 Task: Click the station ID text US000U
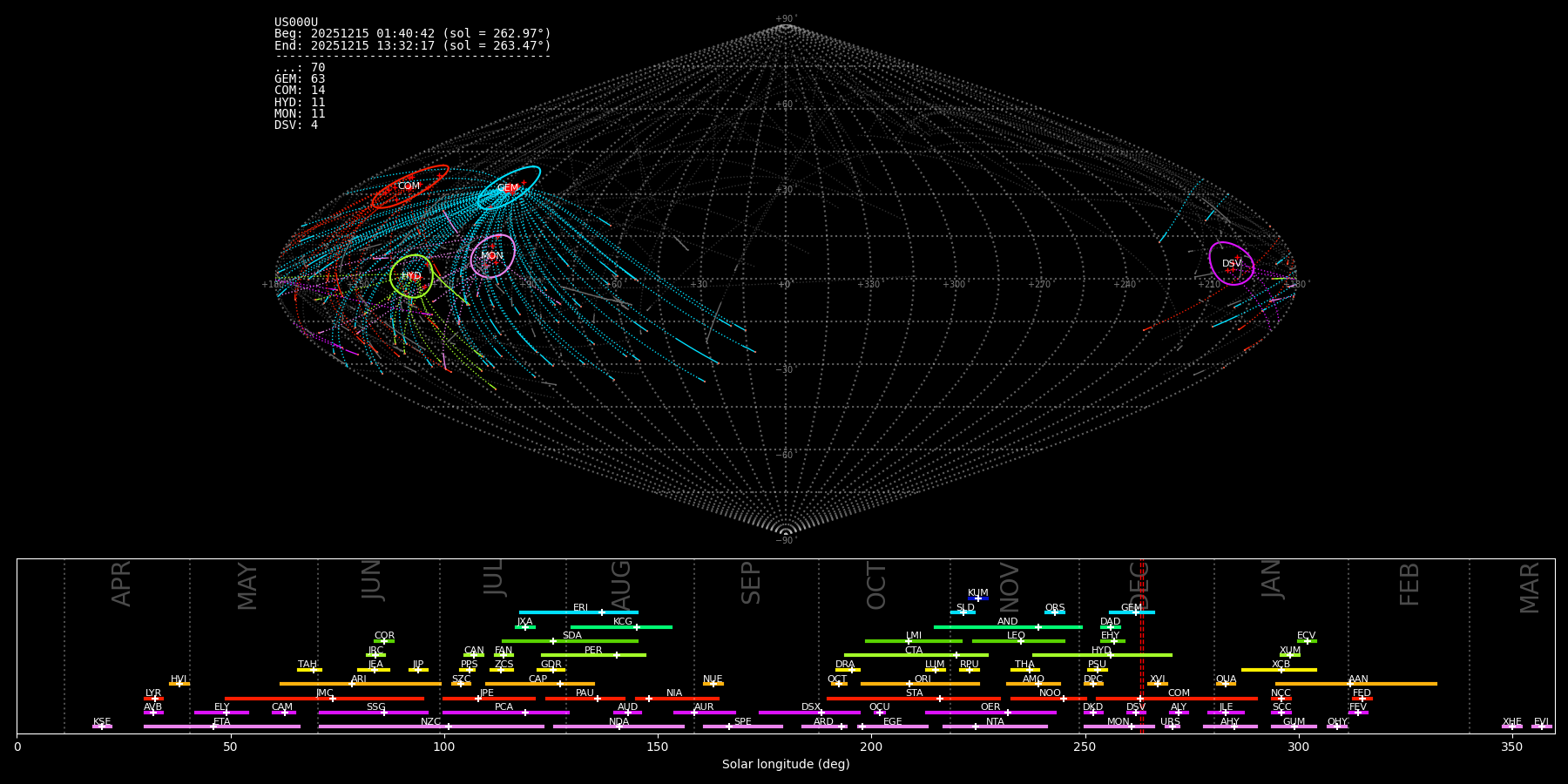(x=296, y=23)
